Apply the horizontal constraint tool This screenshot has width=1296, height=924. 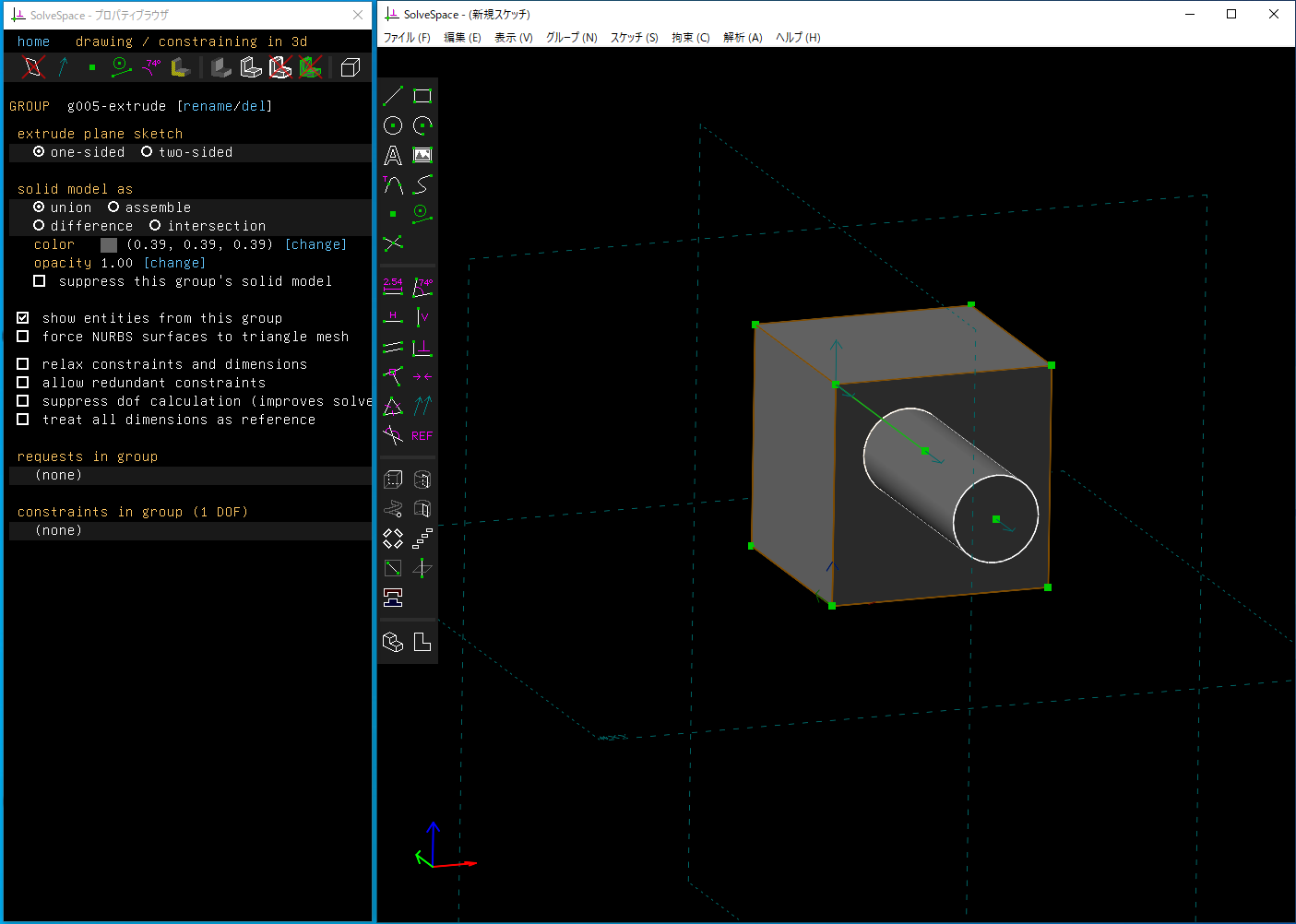pyautogui.click(x=393, y=317)
